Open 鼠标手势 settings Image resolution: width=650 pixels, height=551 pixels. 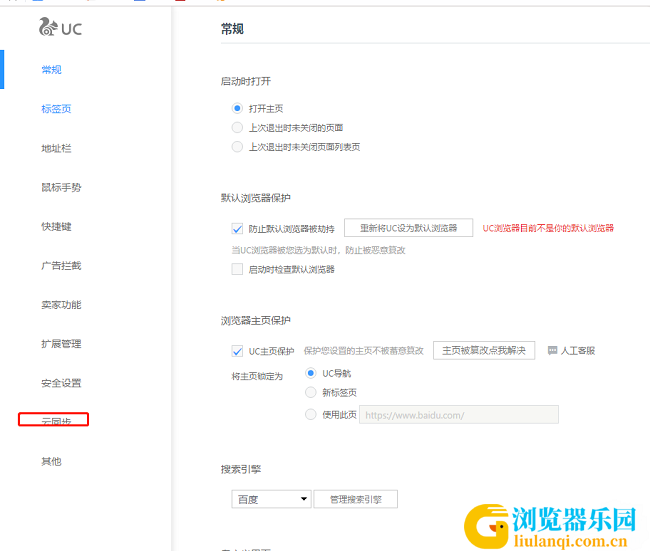click(x=61, y=187)
